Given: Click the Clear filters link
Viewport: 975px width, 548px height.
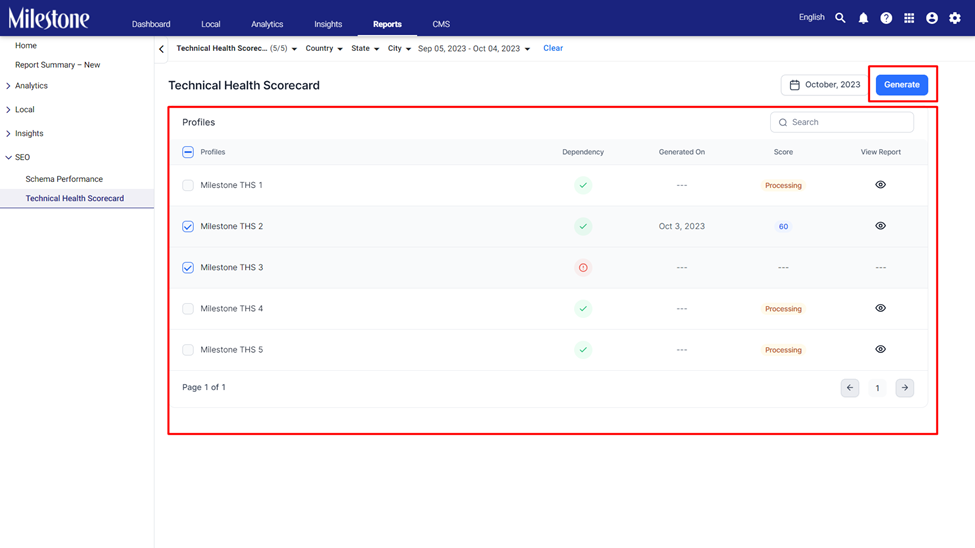Looking at the screenshot, I should click(x=553, y=48).
